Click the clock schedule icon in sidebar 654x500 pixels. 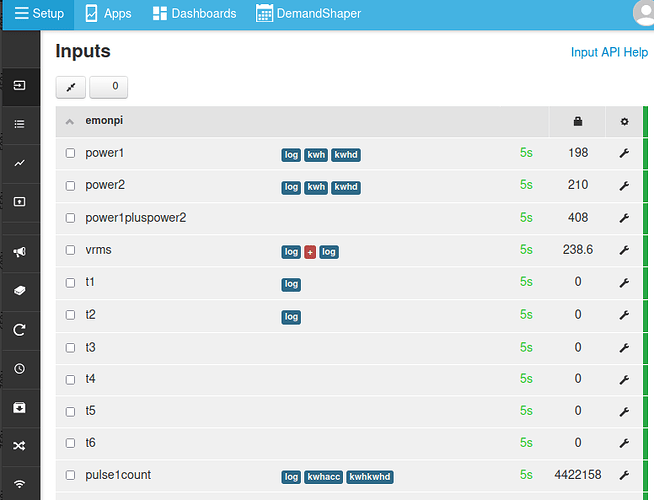[19, 369]
